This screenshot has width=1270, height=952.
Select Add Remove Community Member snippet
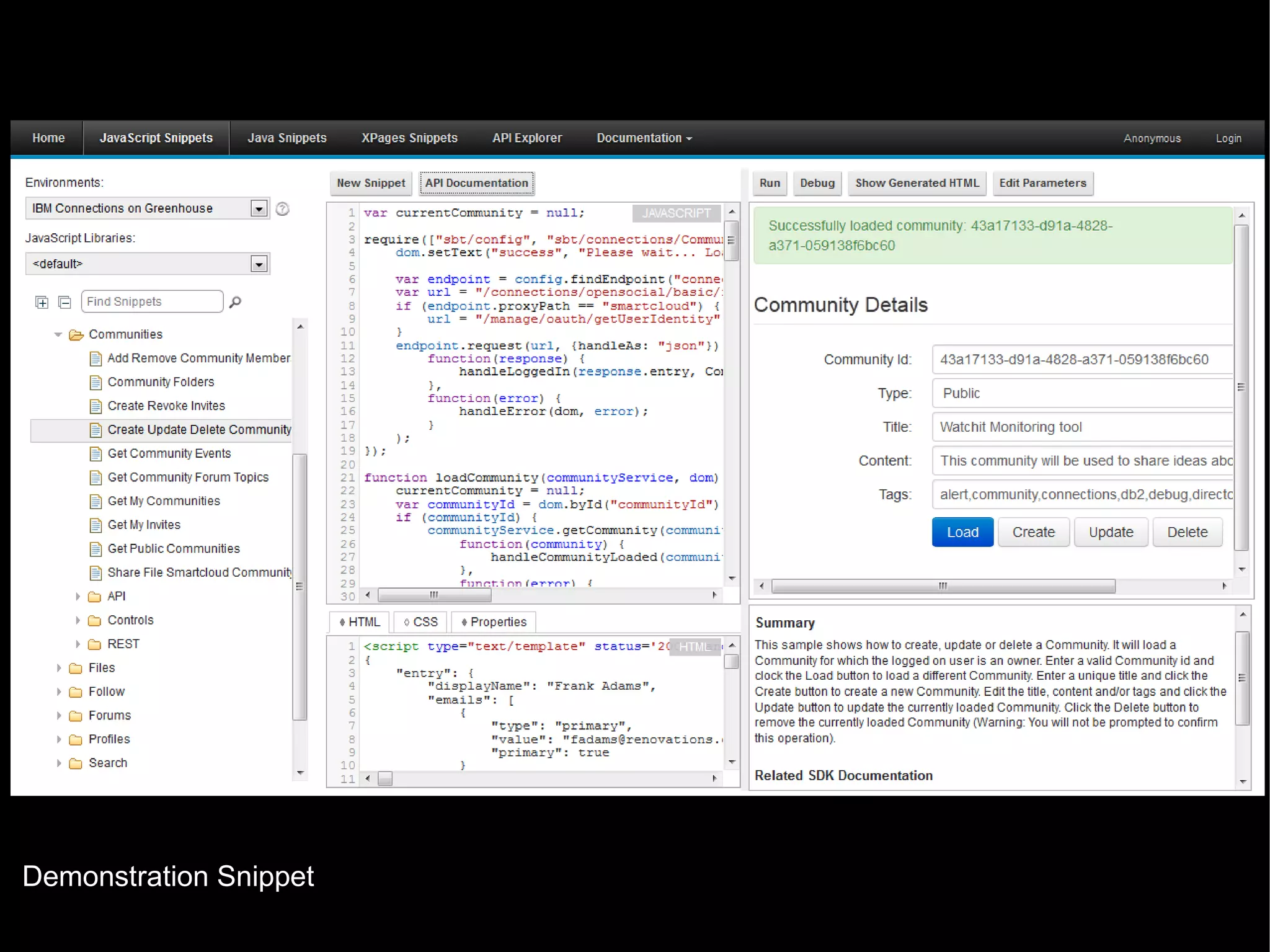tap(199, 359)
